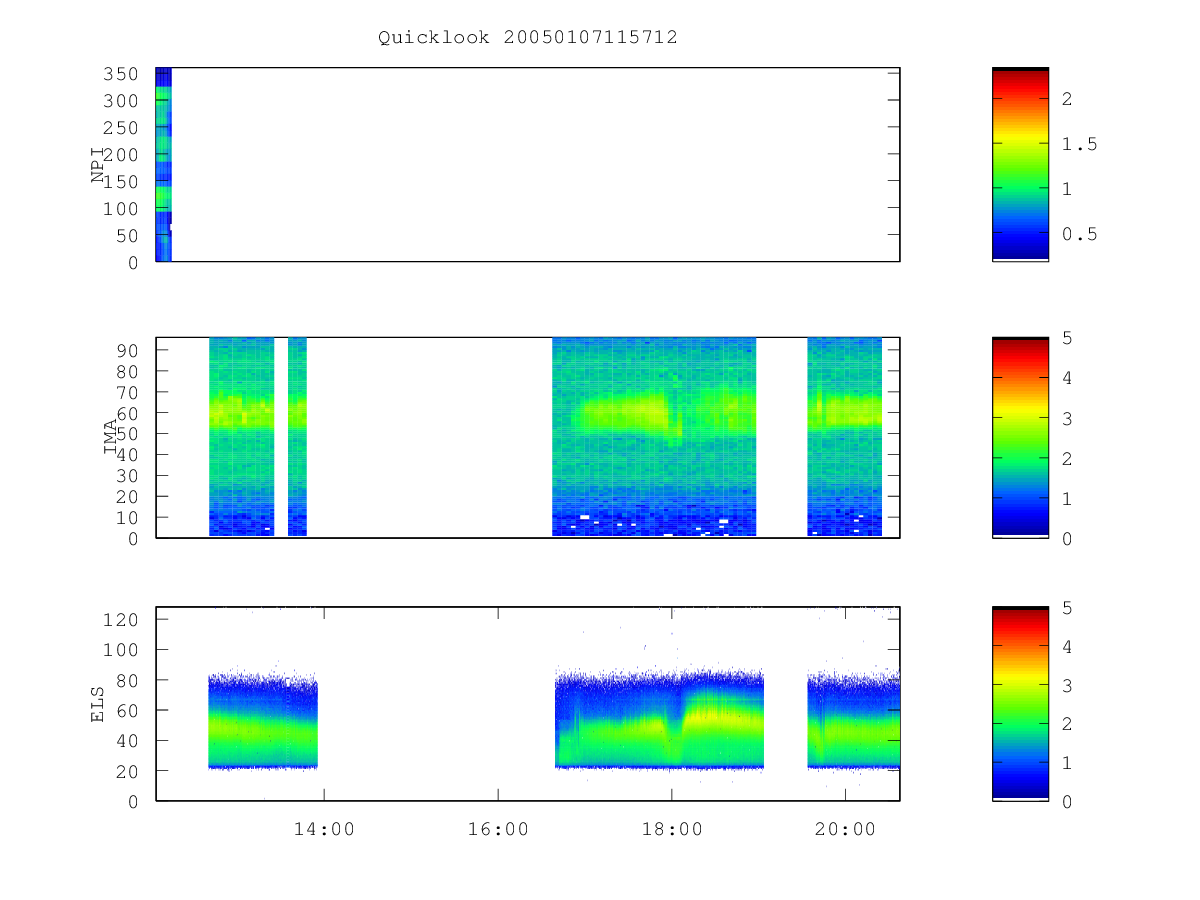Click the 120 tick label on ELS axis

pos(121,619)
